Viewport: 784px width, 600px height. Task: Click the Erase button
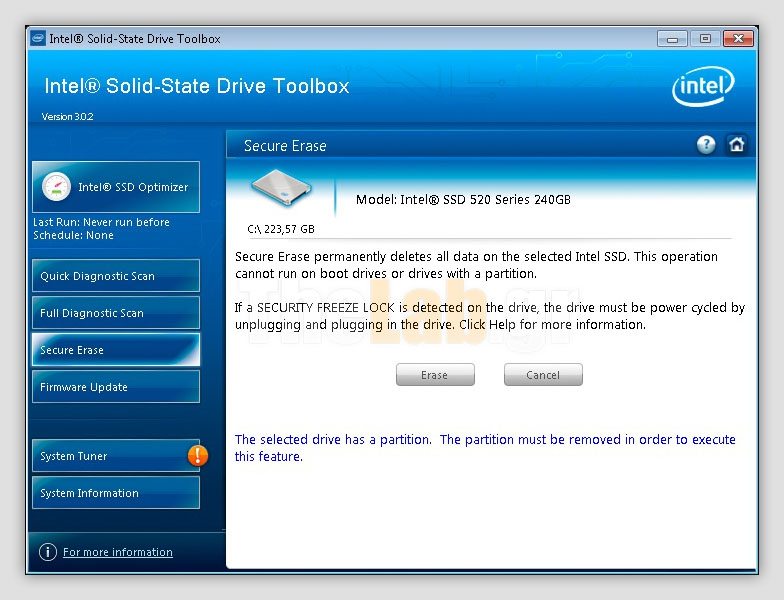click(x=435, y=374)
